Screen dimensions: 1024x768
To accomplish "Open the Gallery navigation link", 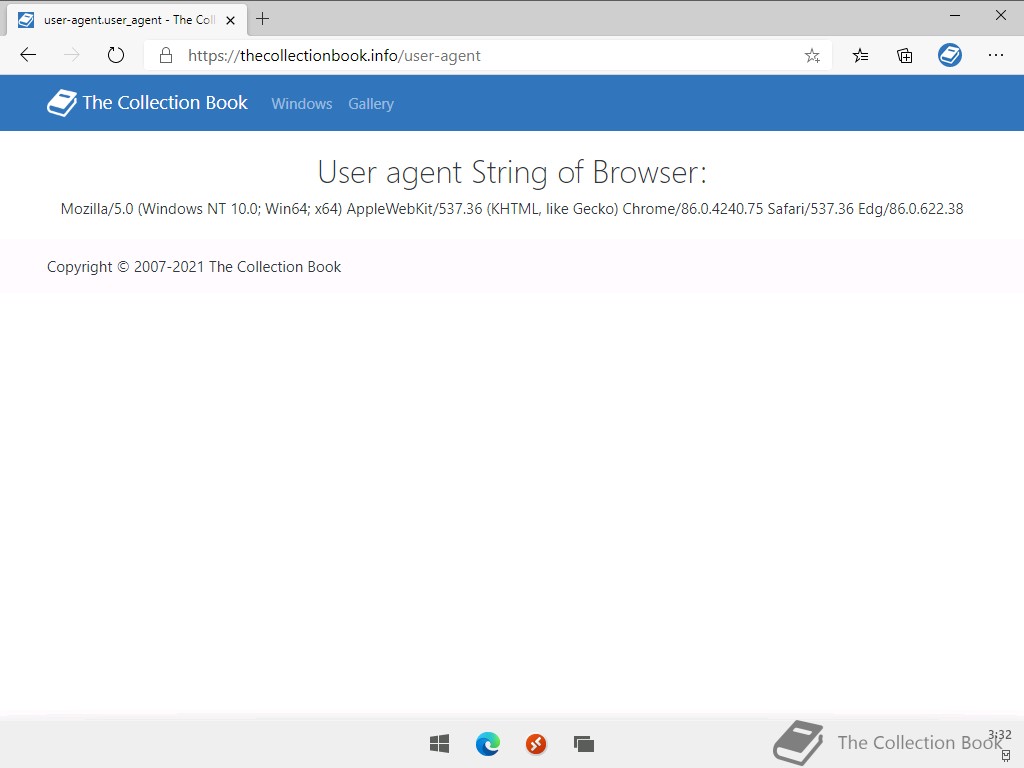I will pos(371,104).
